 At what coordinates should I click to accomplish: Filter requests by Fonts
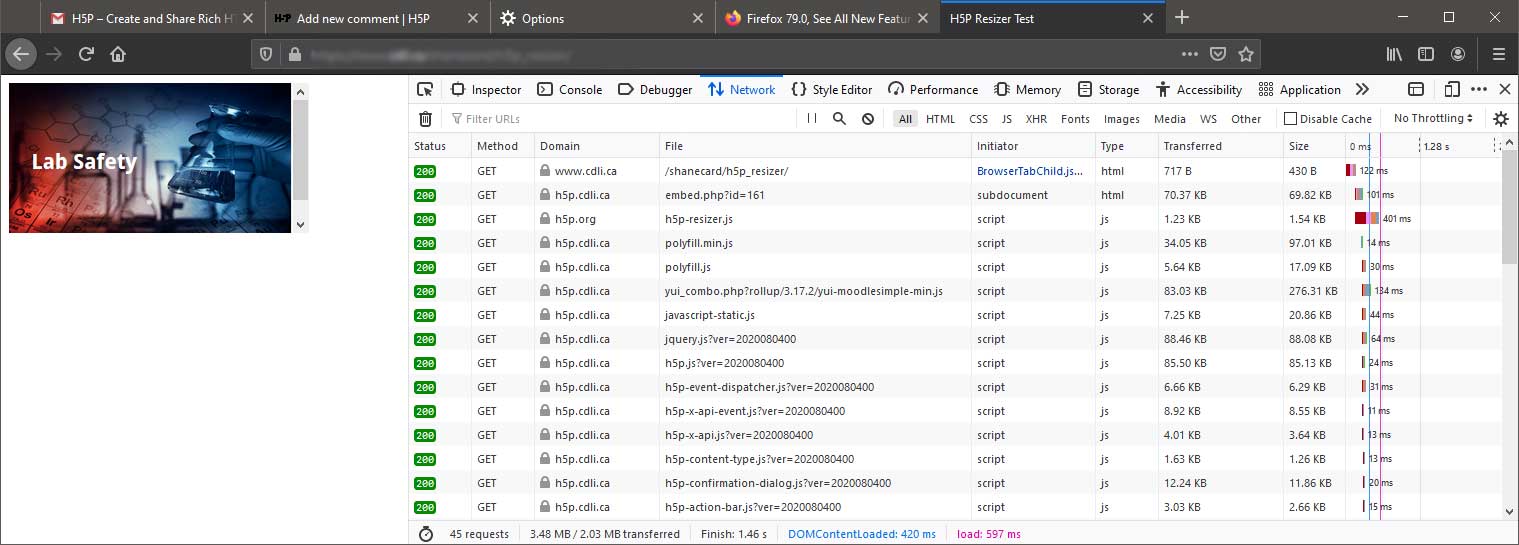tap(1075, 118)
